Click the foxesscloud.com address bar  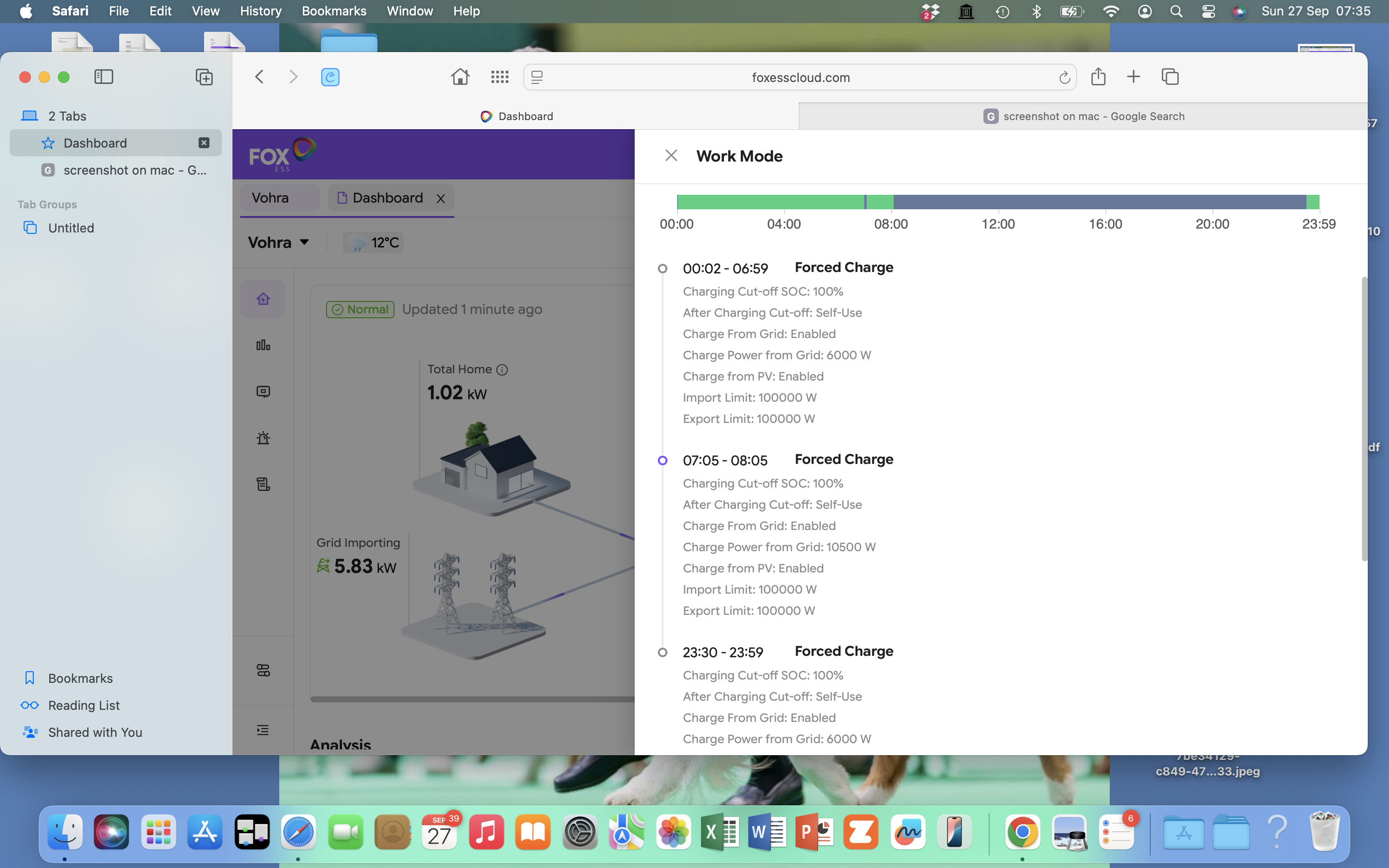coord(800,78)
